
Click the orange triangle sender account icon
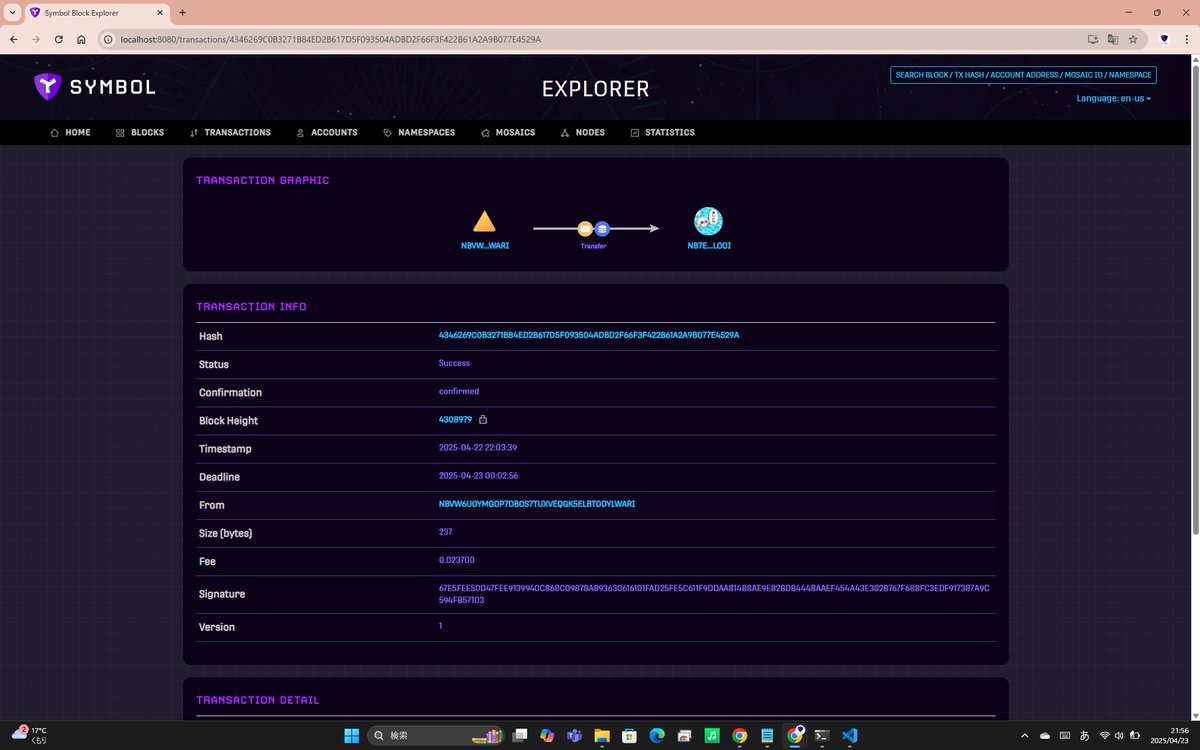pyautogui.click(x=484, y=222)
